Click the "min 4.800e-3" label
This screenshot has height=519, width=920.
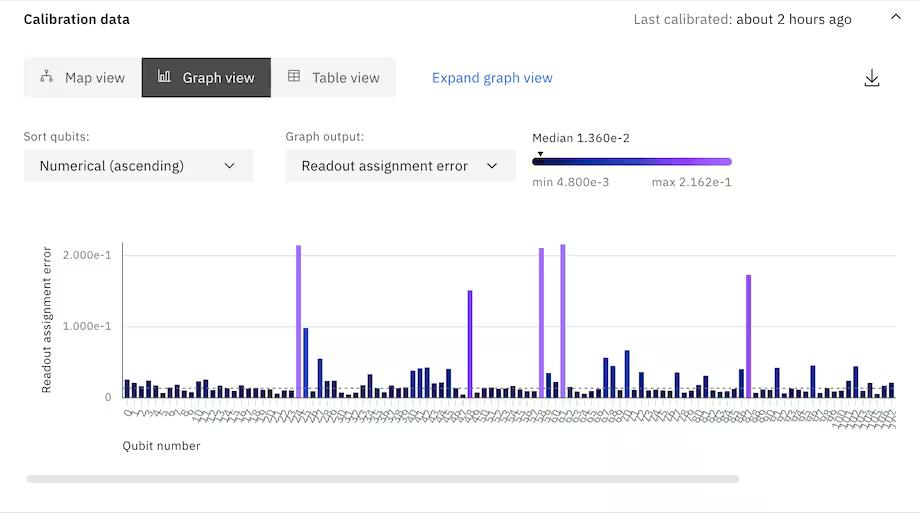pos(570,182)
